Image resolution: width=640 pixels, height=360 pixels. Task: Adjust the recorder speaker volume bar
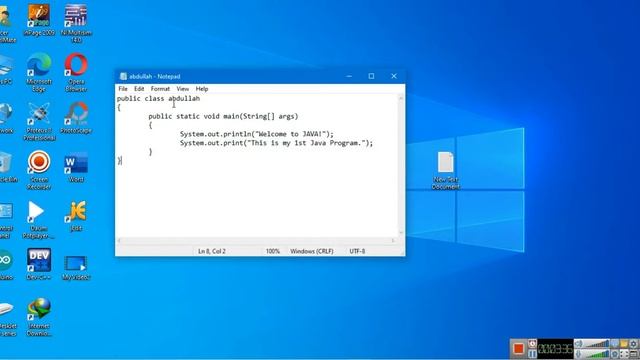597,344
